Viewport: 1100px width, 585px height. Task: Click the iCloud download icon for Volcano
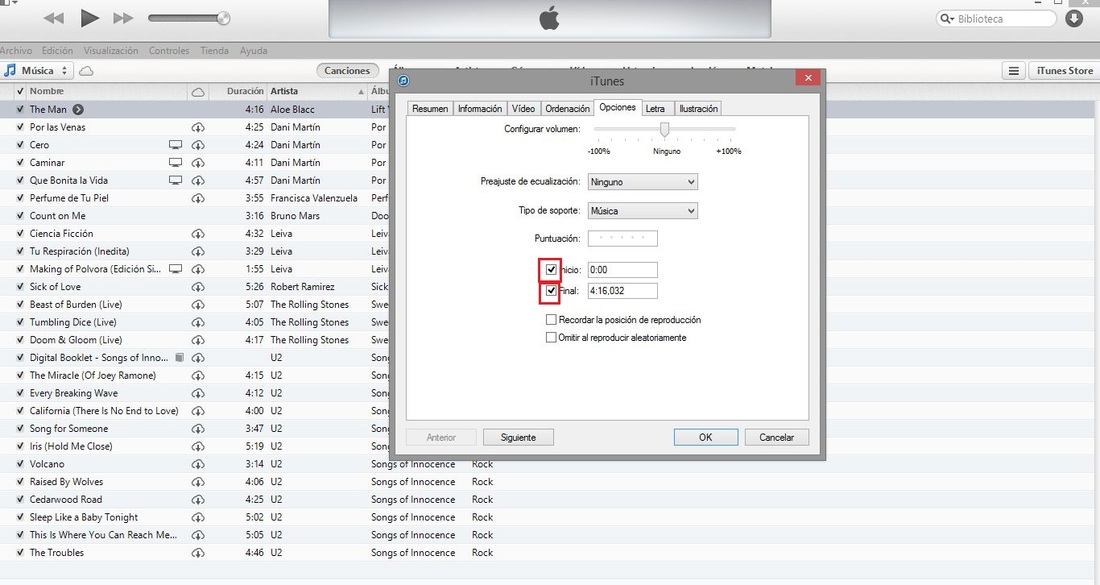(198, 464)
